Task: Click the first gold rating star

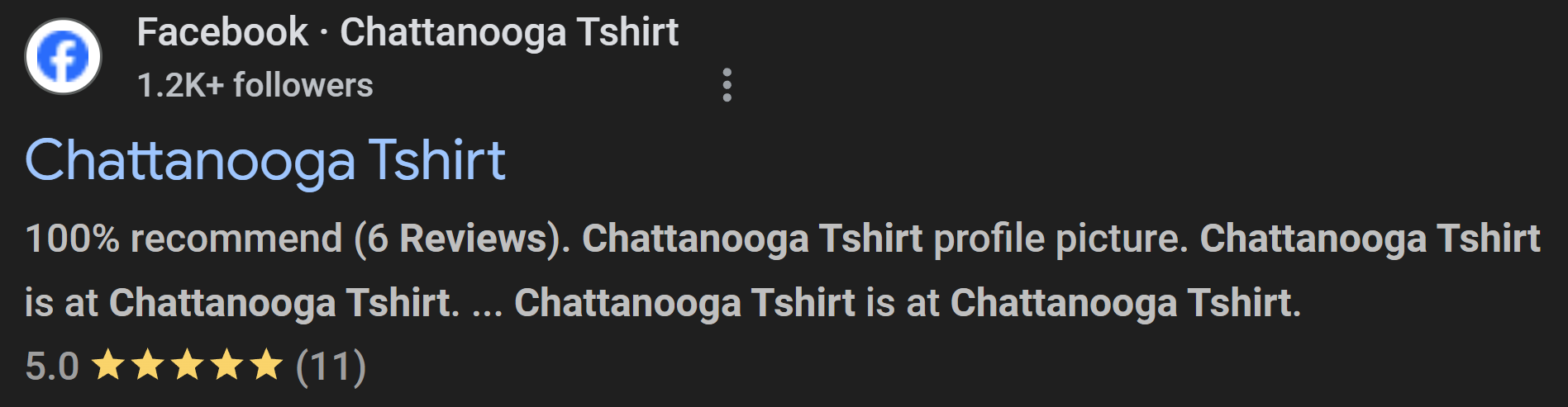Action: pyautogui.click(x=107, y=365)
